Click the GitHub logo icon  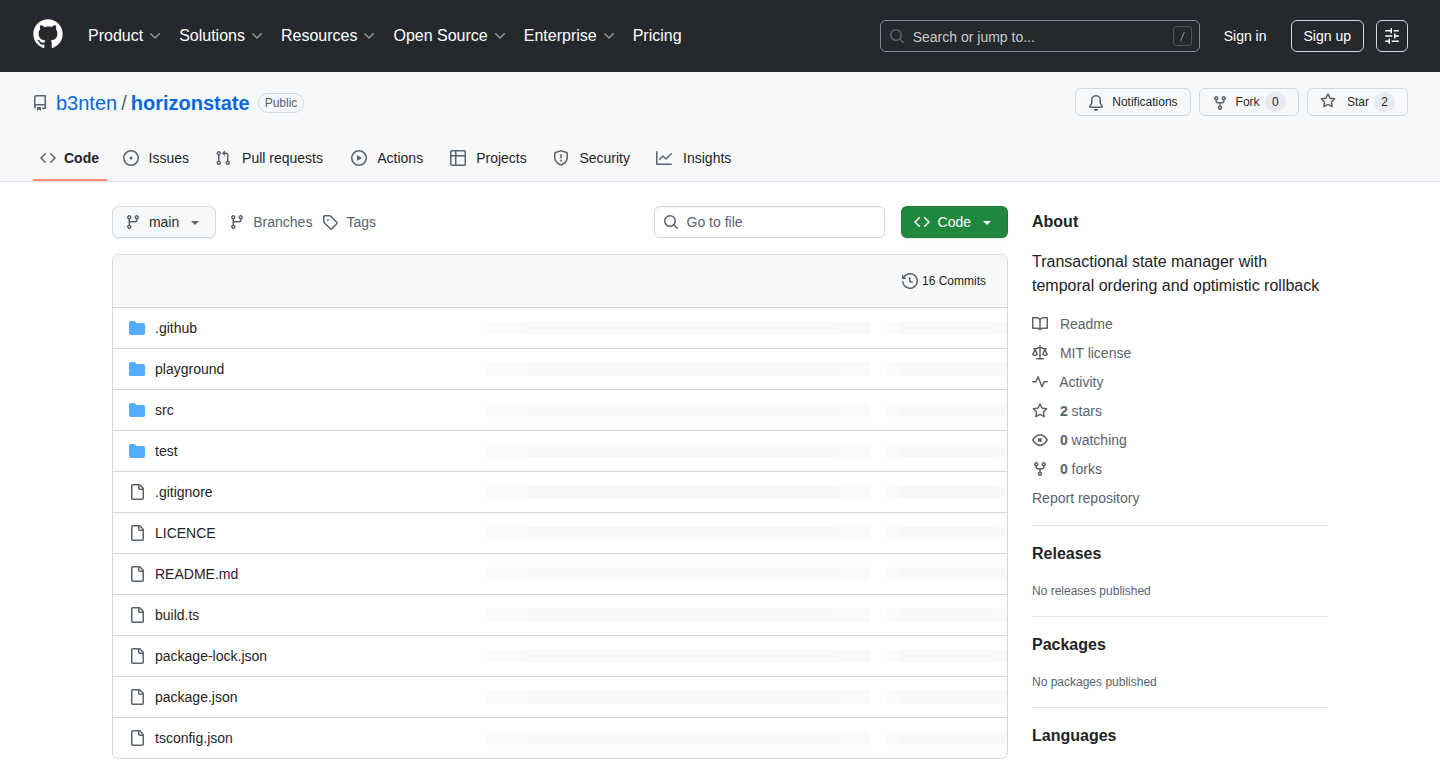[x=48, y=35]
